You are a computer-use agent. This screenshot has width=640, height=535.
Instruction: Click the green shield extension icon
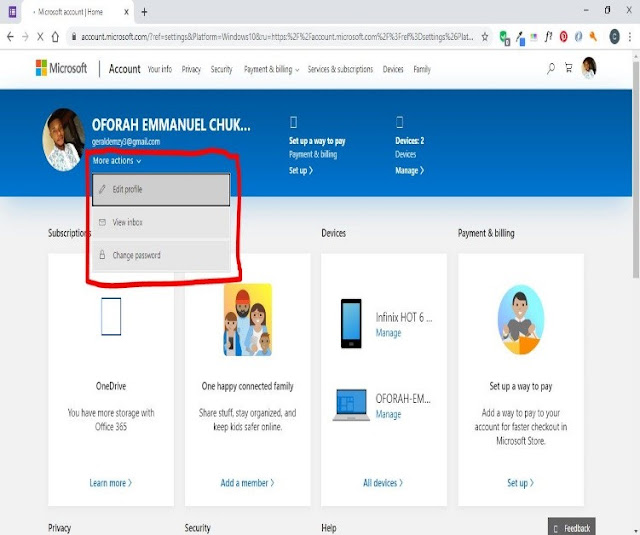[504, 38]
